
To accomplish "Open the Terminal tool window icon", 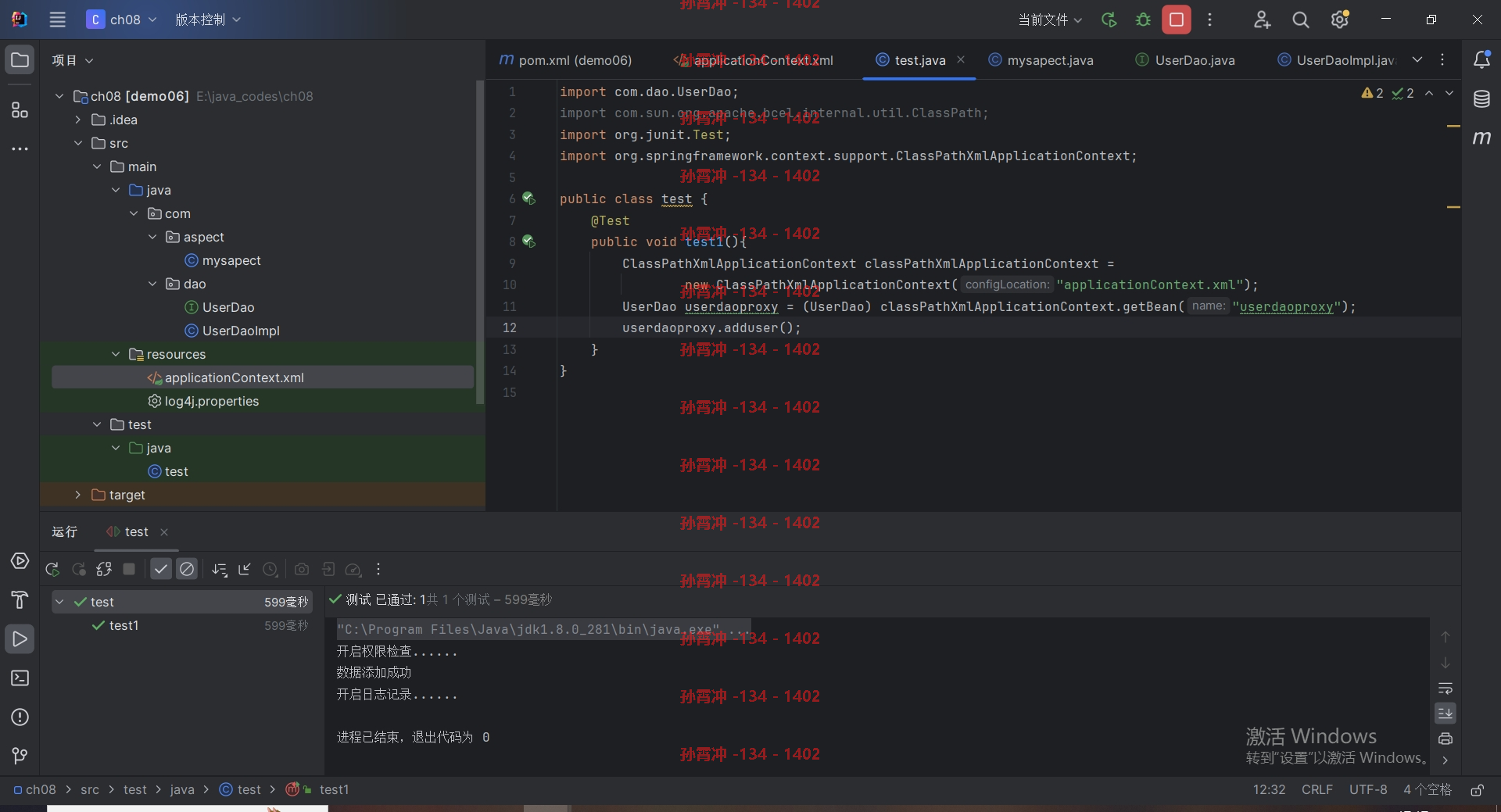I will pyautogui.click(x=20, y=678).
